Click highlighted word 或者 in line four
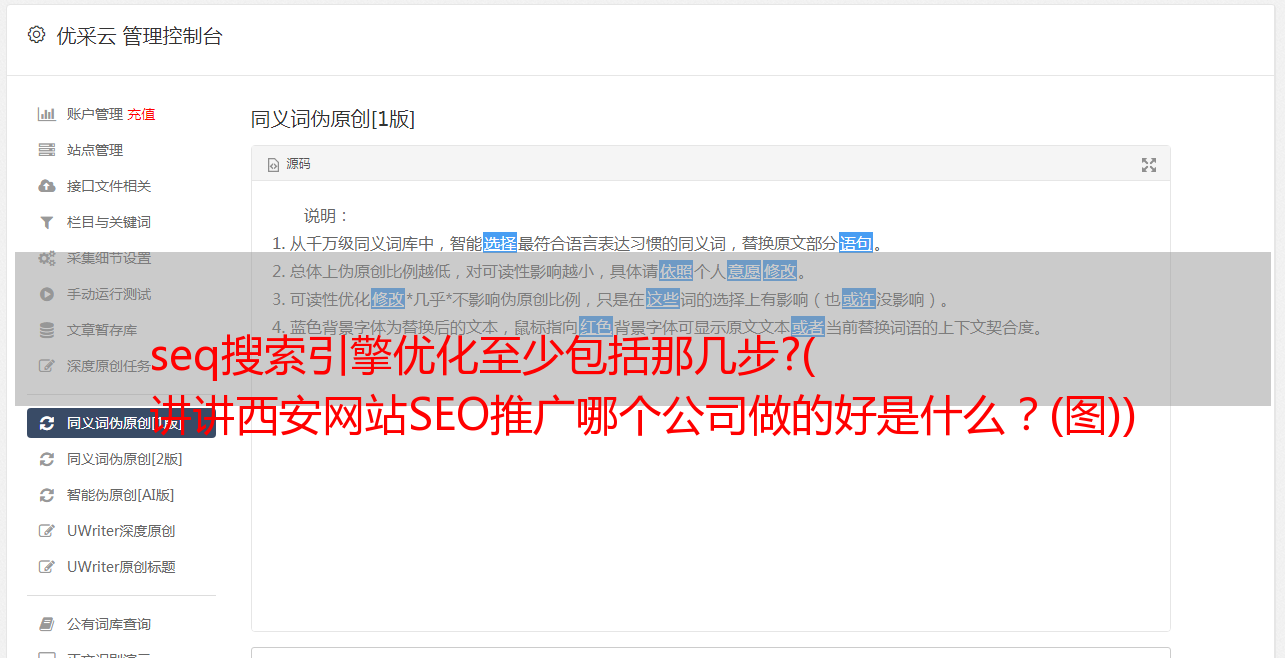This screenshot has height=658, width=1285. pos(808,327)
